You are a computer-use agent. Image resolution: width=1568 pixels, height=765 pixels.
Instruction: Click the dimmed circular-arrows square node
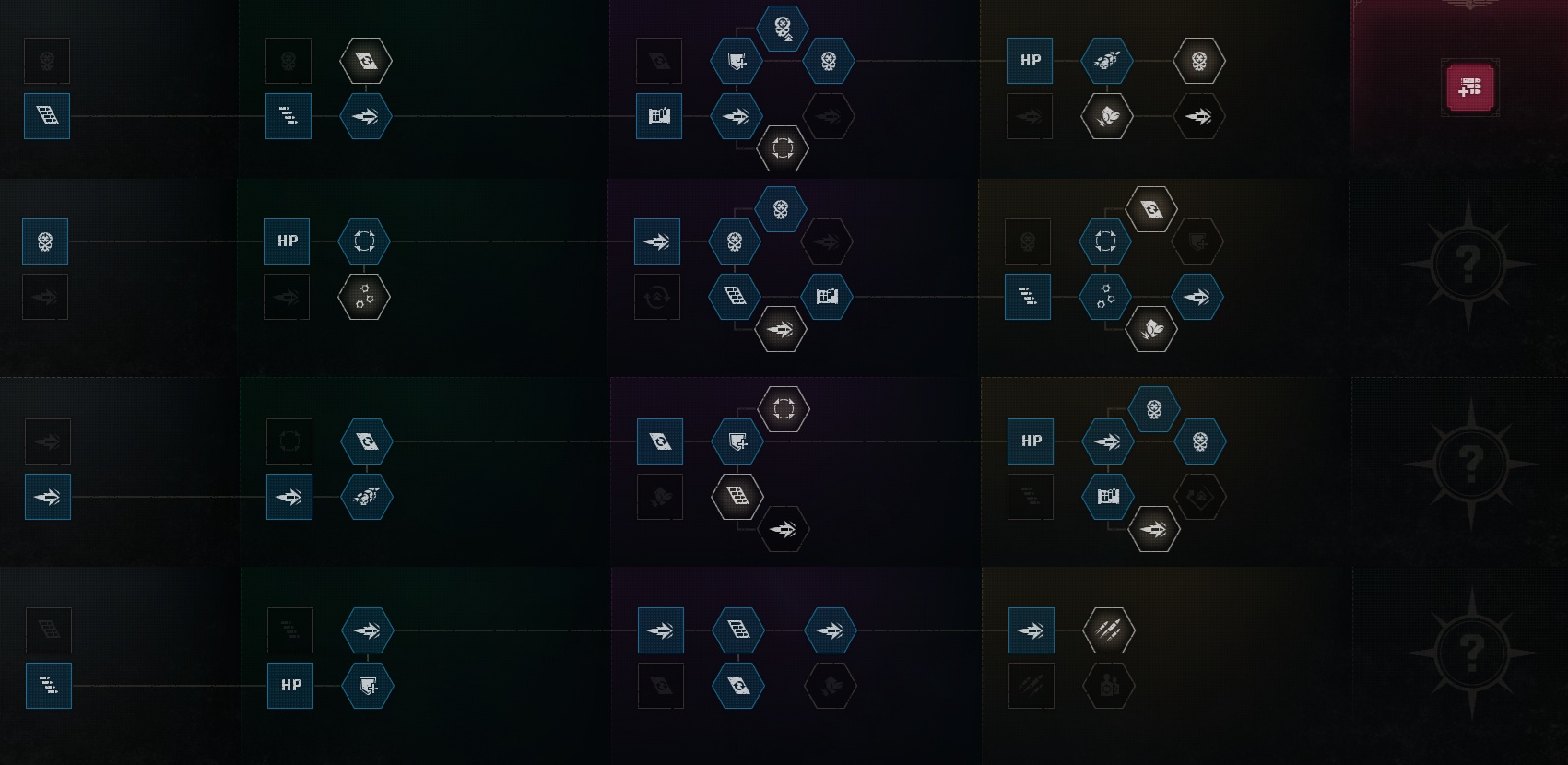click(657, 297)
